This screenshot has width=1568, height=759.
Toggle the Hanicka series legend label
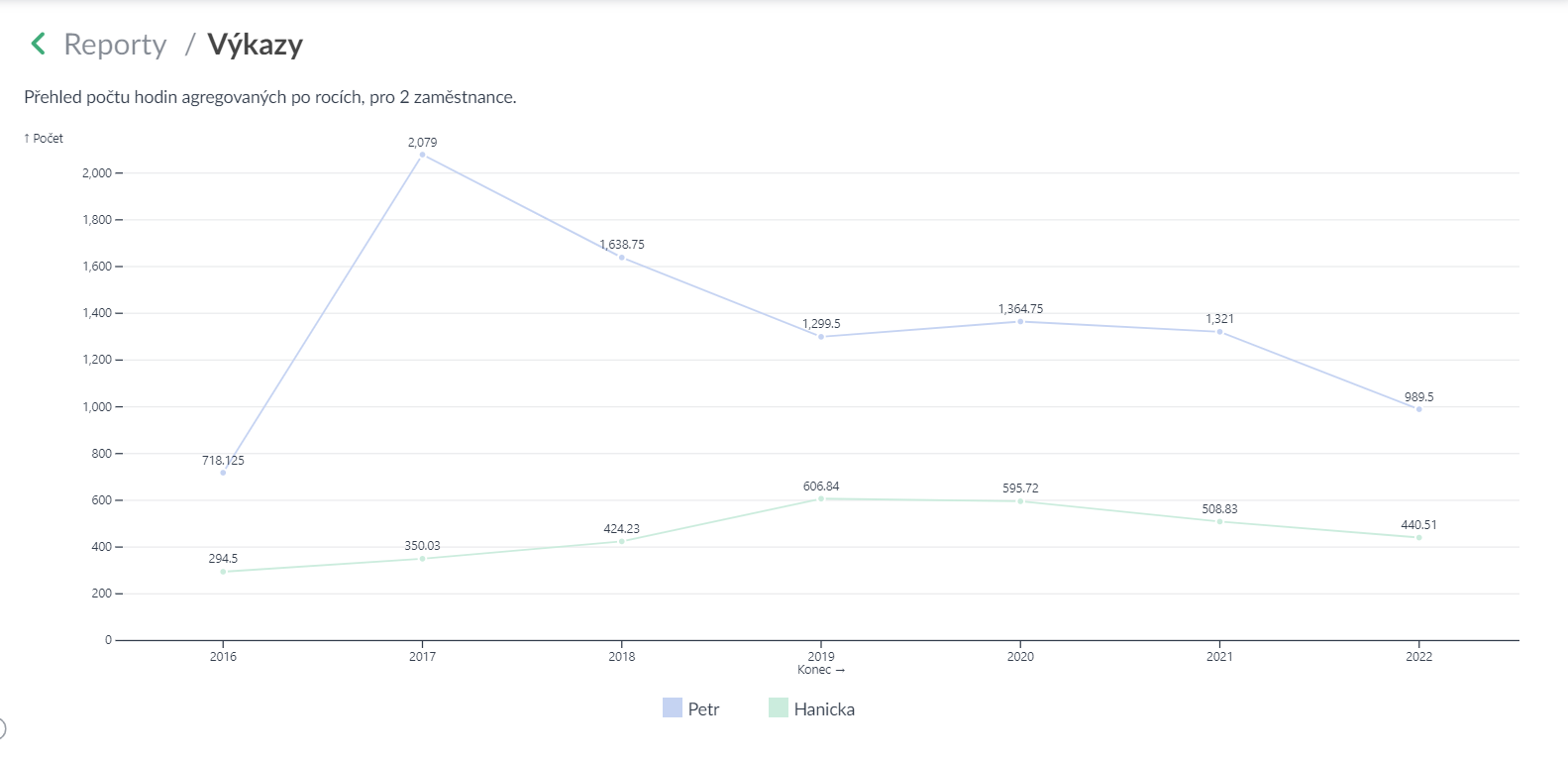(824, 709)
